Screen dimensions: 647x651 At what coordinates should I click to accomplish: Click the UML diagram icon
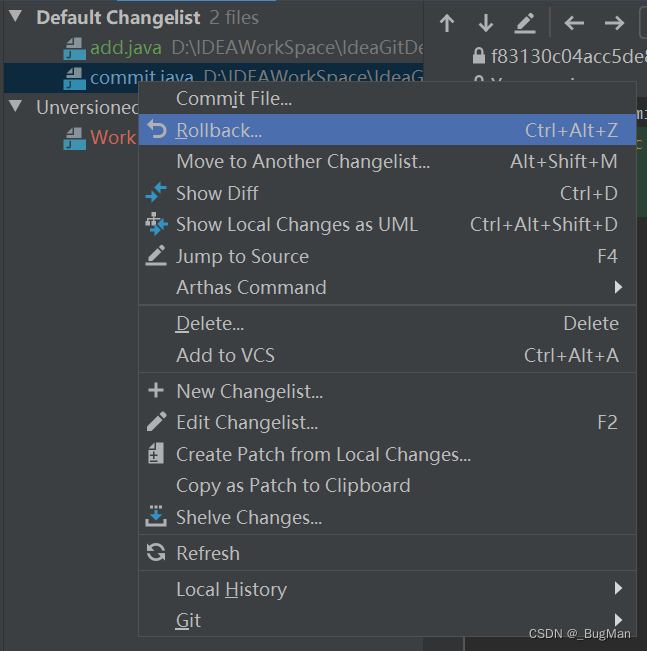point(156,224)
